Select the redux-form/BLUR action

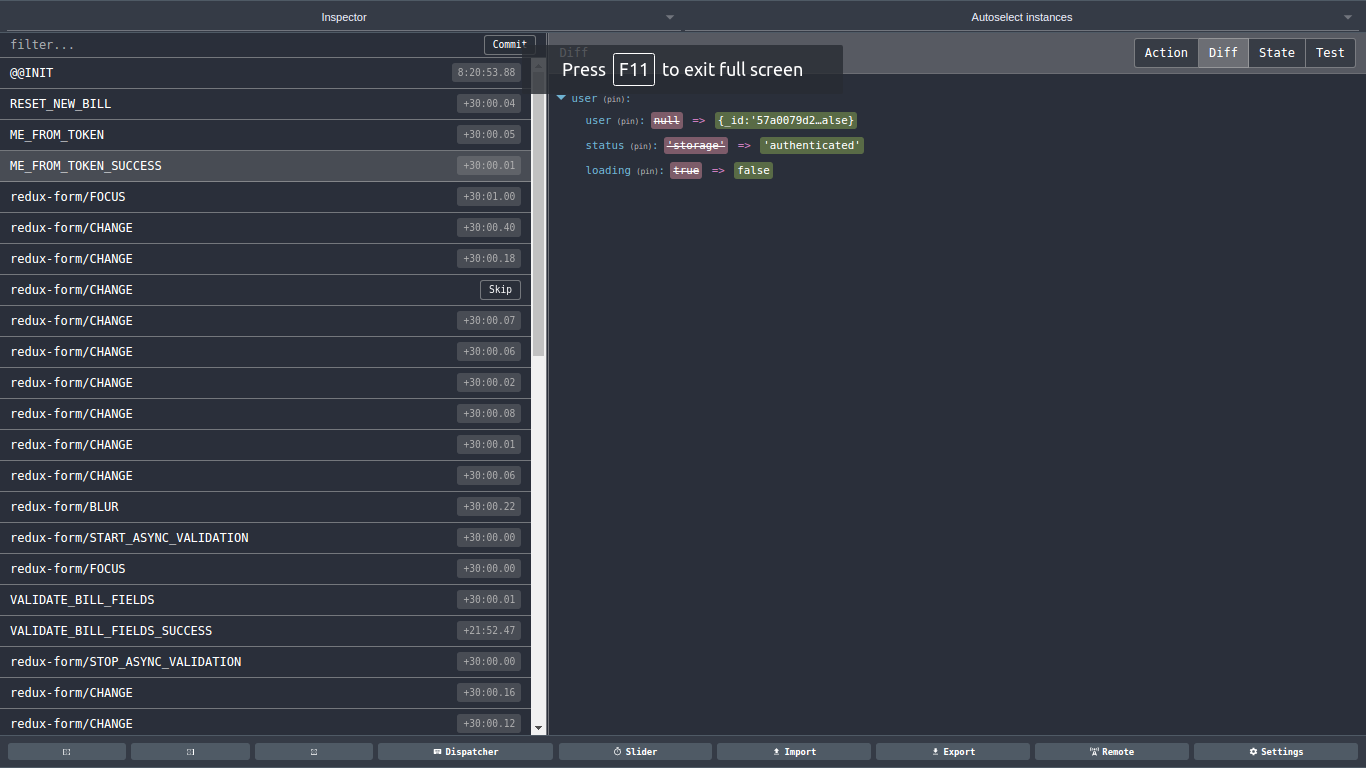(265, 507)
